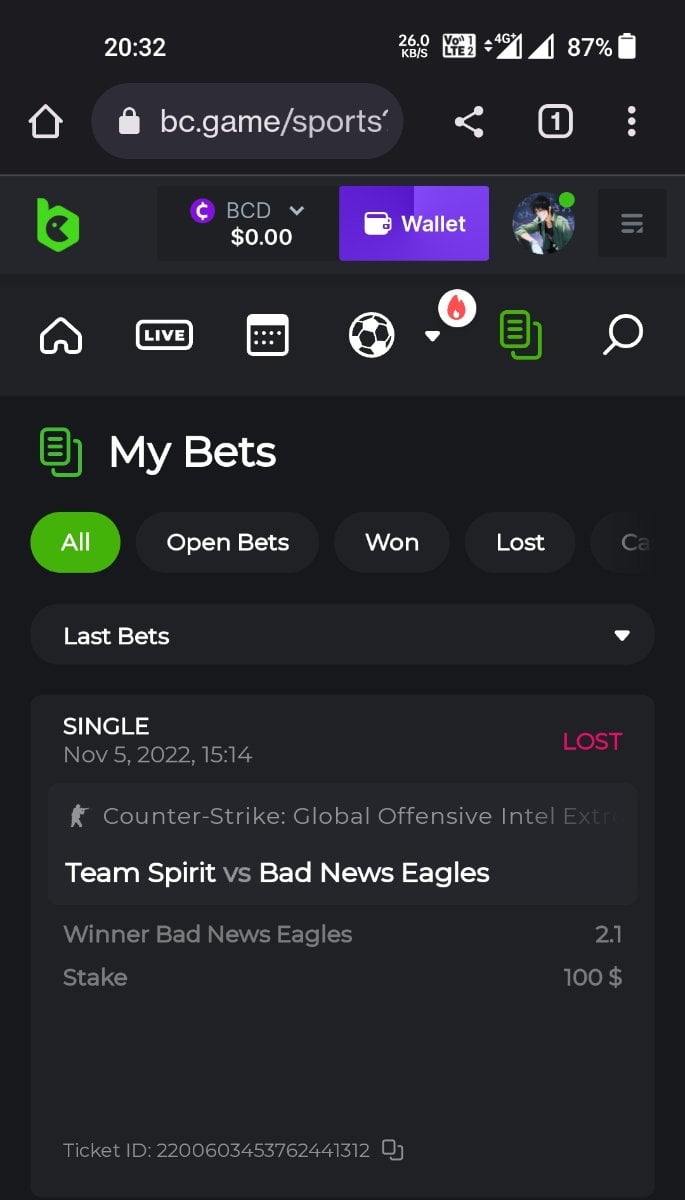The image size is (685, 1200).
Task: Tap the bc.game address bar
Action: (247, 122)
